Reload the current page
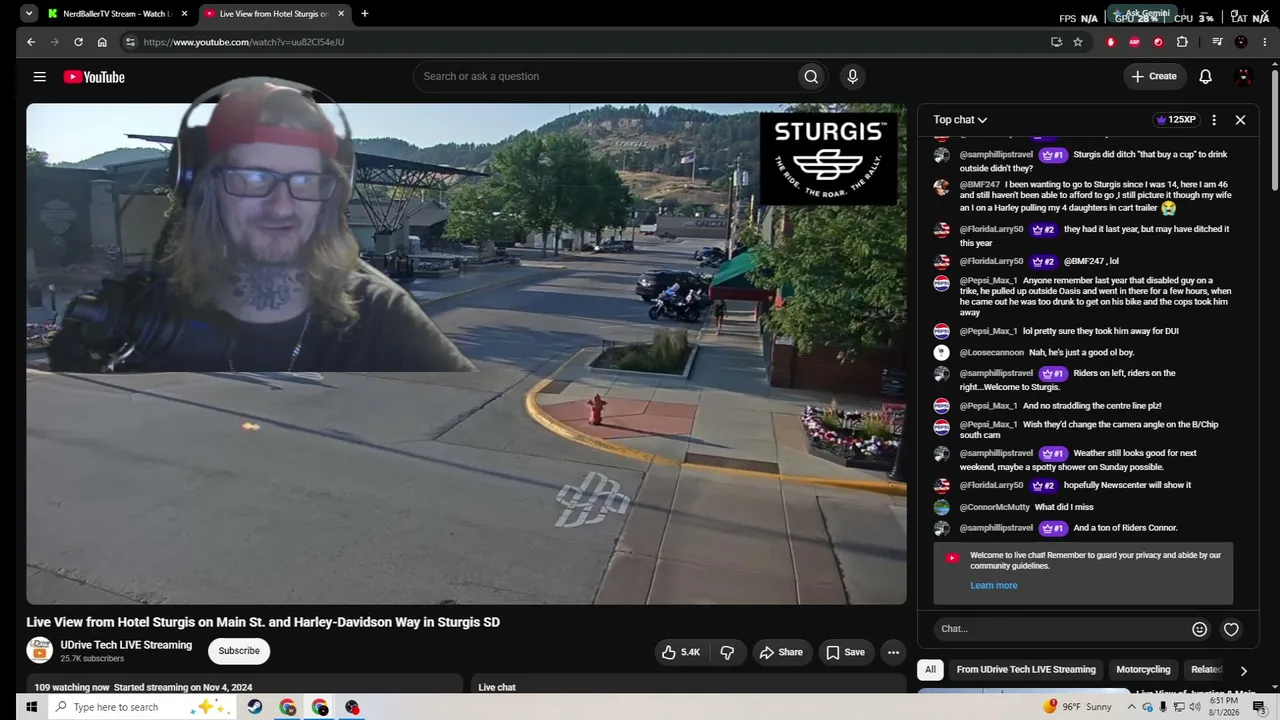Viewport: 1280px width, 720px height. coord(78,42)
